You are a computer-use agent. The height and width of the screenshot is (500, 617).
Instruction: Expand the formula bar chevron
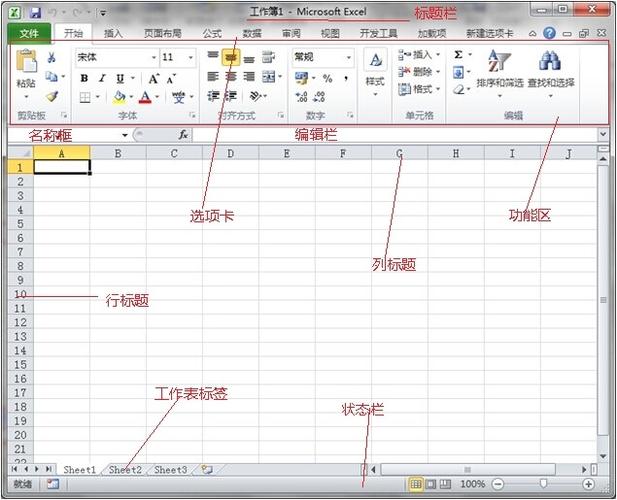click(603, 135)
